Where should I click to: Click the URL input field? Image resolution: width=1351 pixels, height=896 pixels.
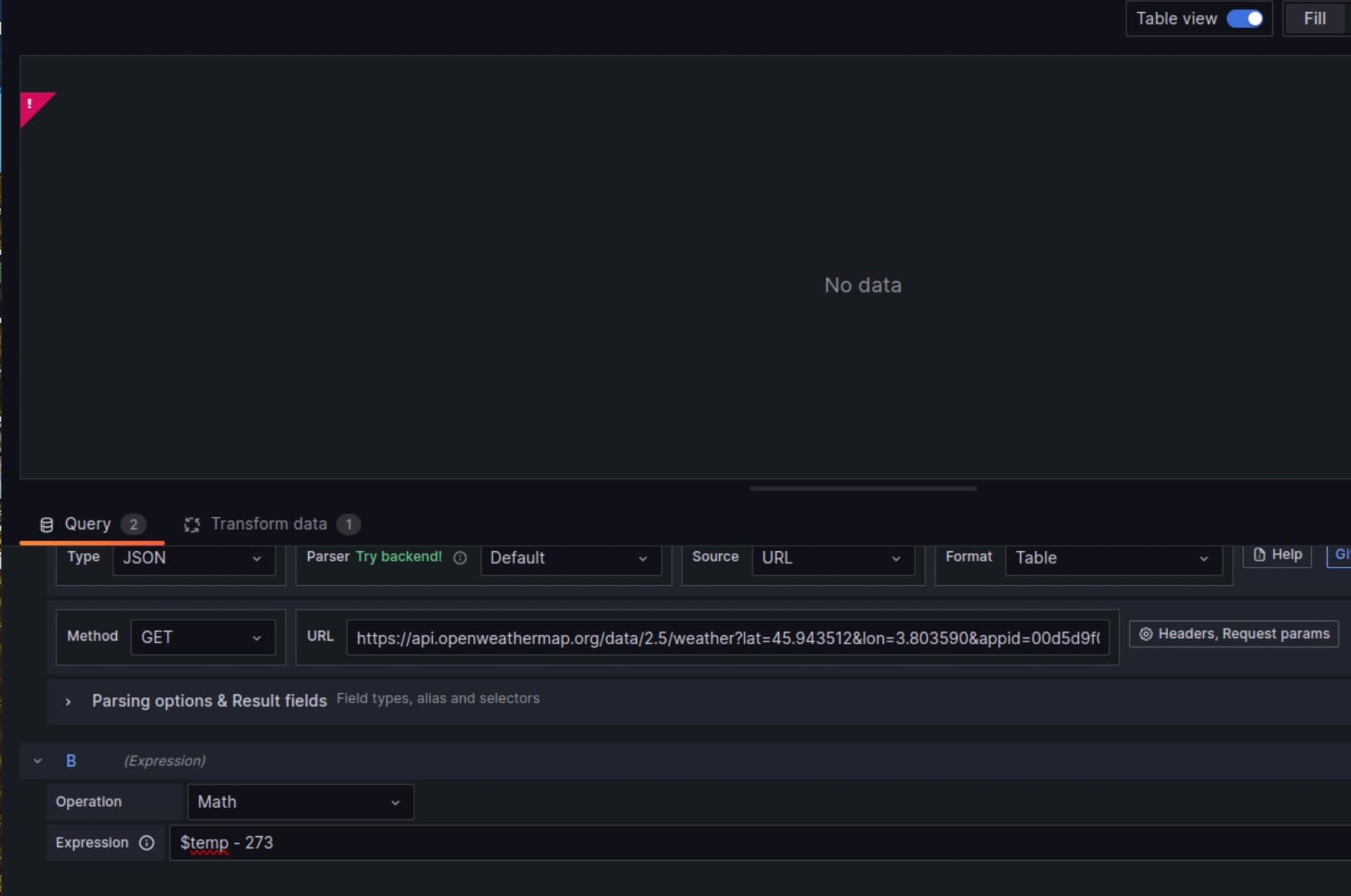pyautogui.click(x=727, y=638)
